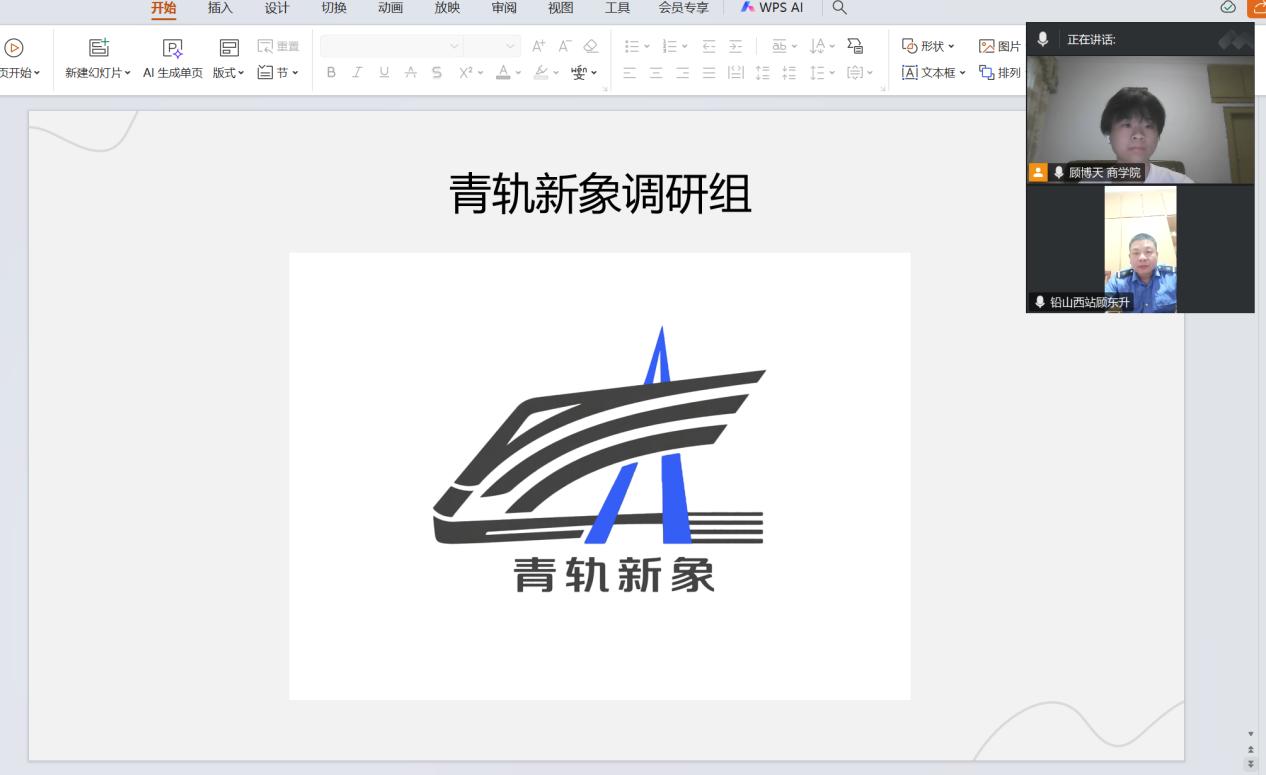
Task: Toggle italic formatting
Action: (357, 72)
